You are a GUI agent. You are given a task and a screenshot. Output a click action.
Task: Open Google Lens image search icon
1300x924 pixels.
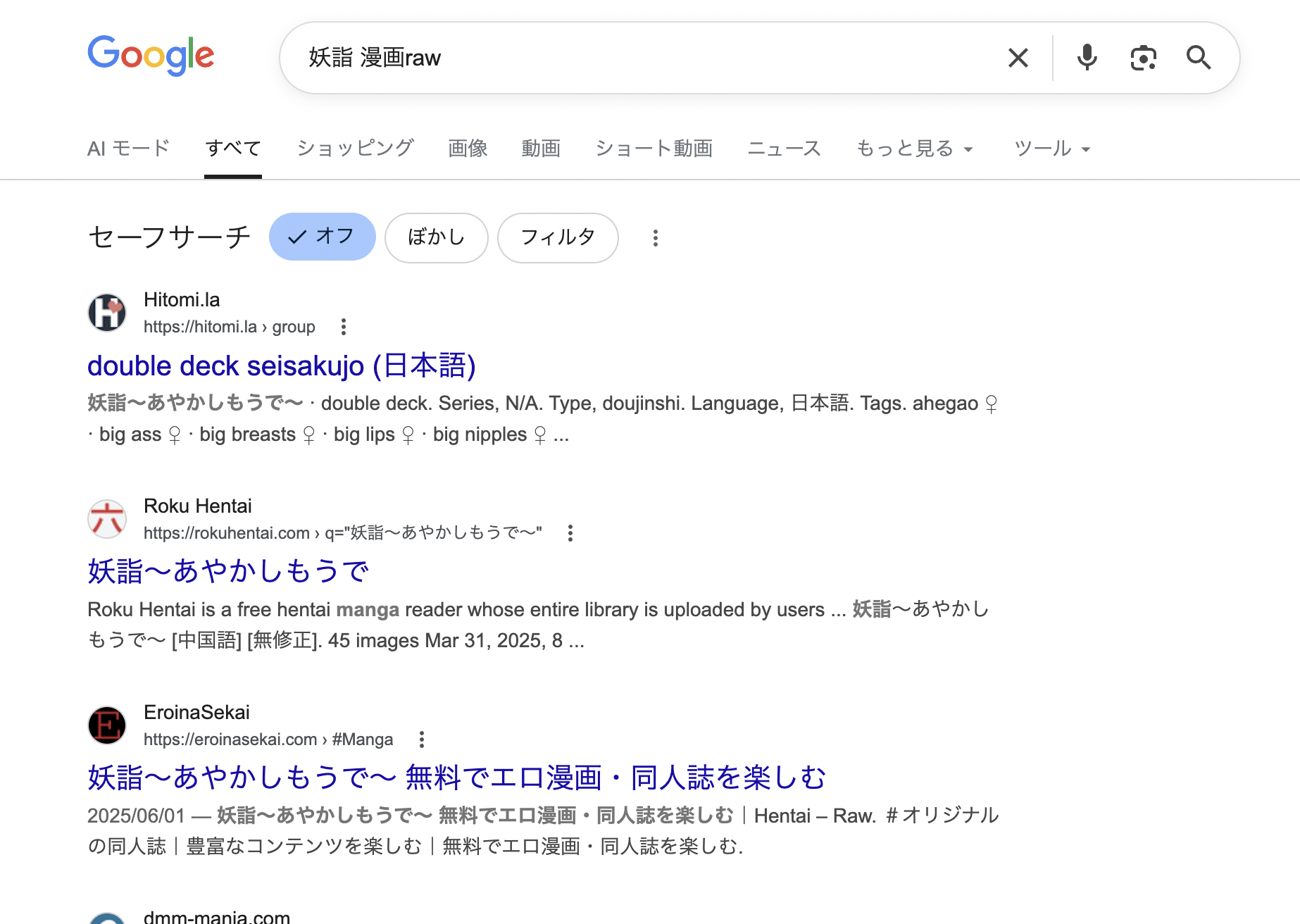(1143, 58)
